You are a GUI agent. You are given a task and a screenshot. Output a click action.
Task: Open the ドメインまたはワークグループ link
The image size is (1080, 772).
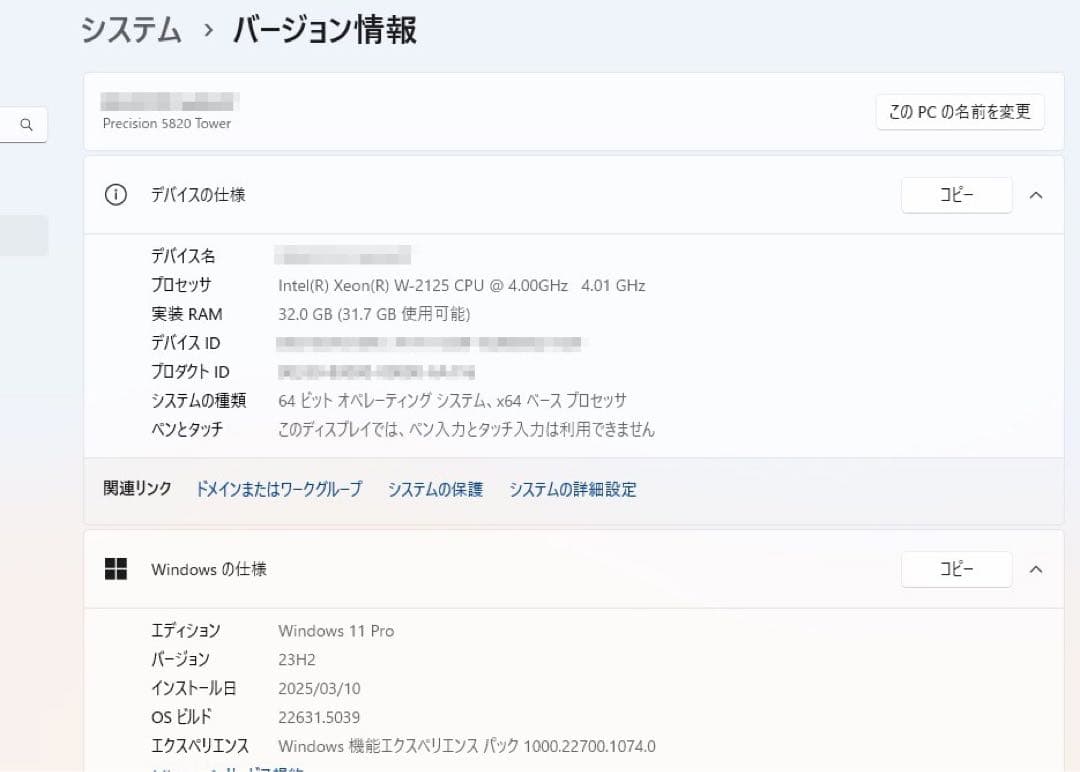click(x=279, y=490)
